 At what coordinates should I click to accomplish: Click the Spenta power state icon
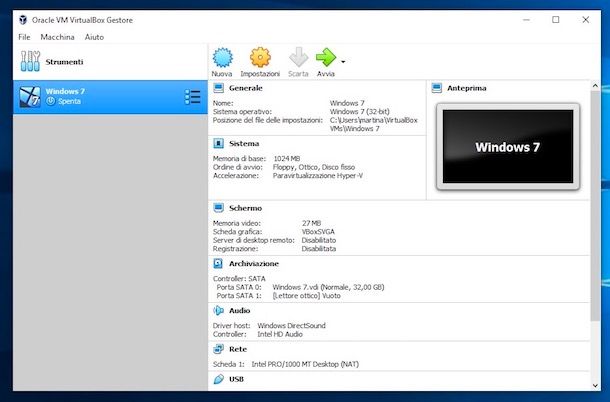[51, 101]
